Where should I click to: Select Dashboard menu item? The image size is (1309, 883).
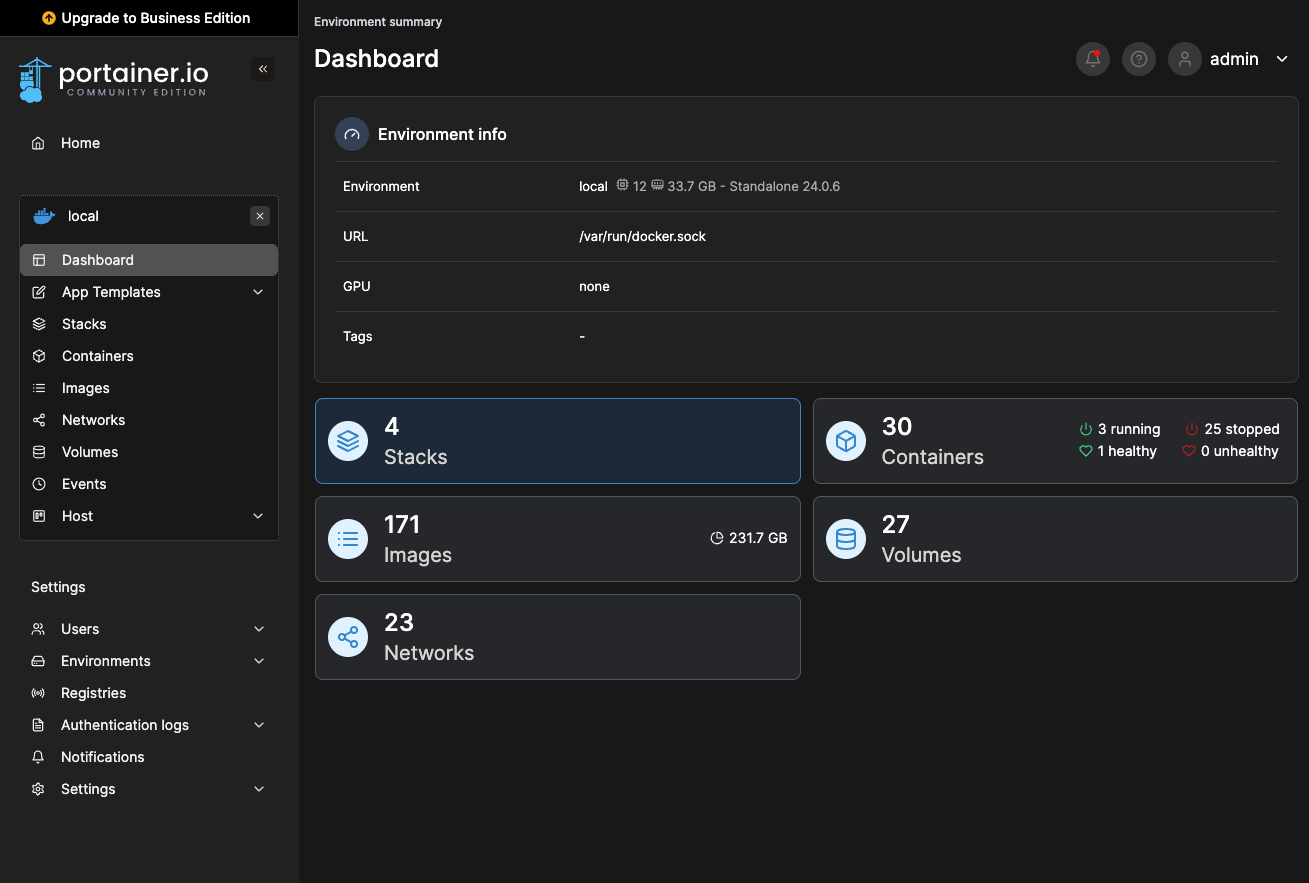pyautogui.click(x=149, y=260)
